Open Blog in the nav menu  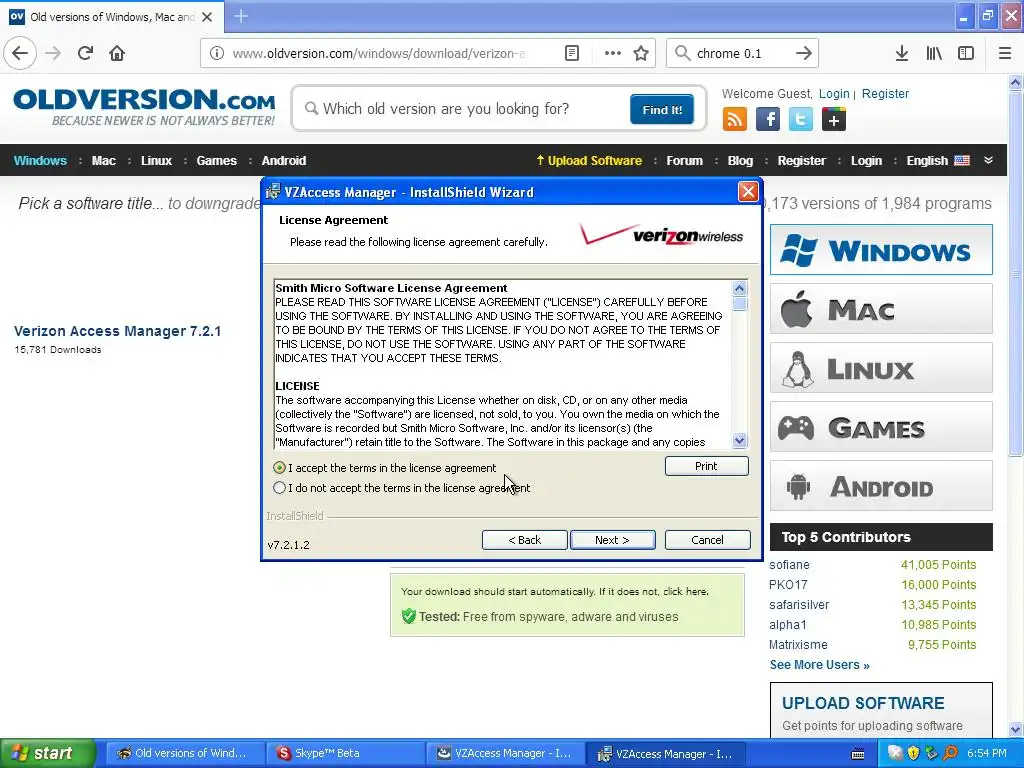[740, 161]
